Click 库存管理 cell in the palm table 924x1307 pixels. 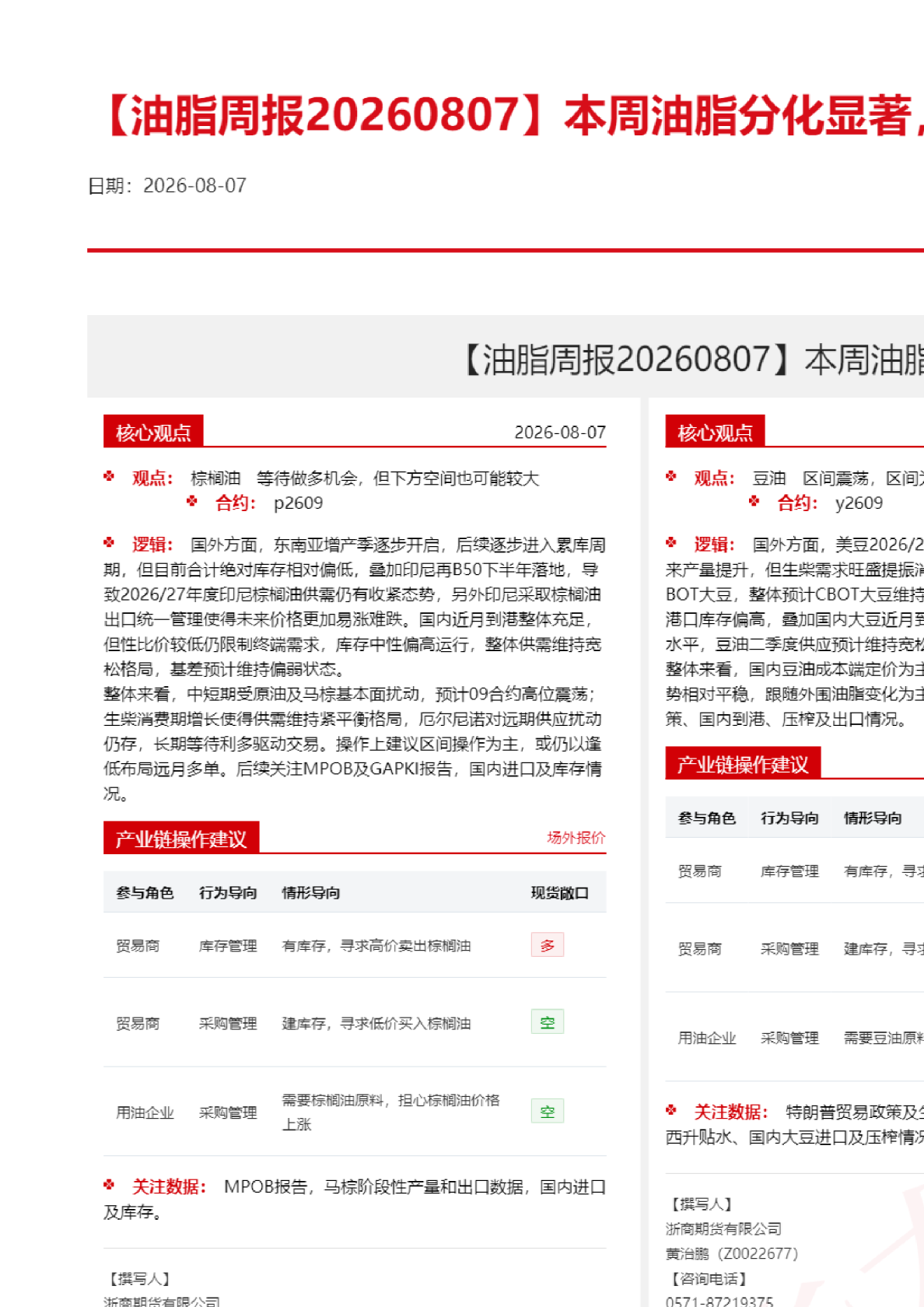(x=228, y=946)
